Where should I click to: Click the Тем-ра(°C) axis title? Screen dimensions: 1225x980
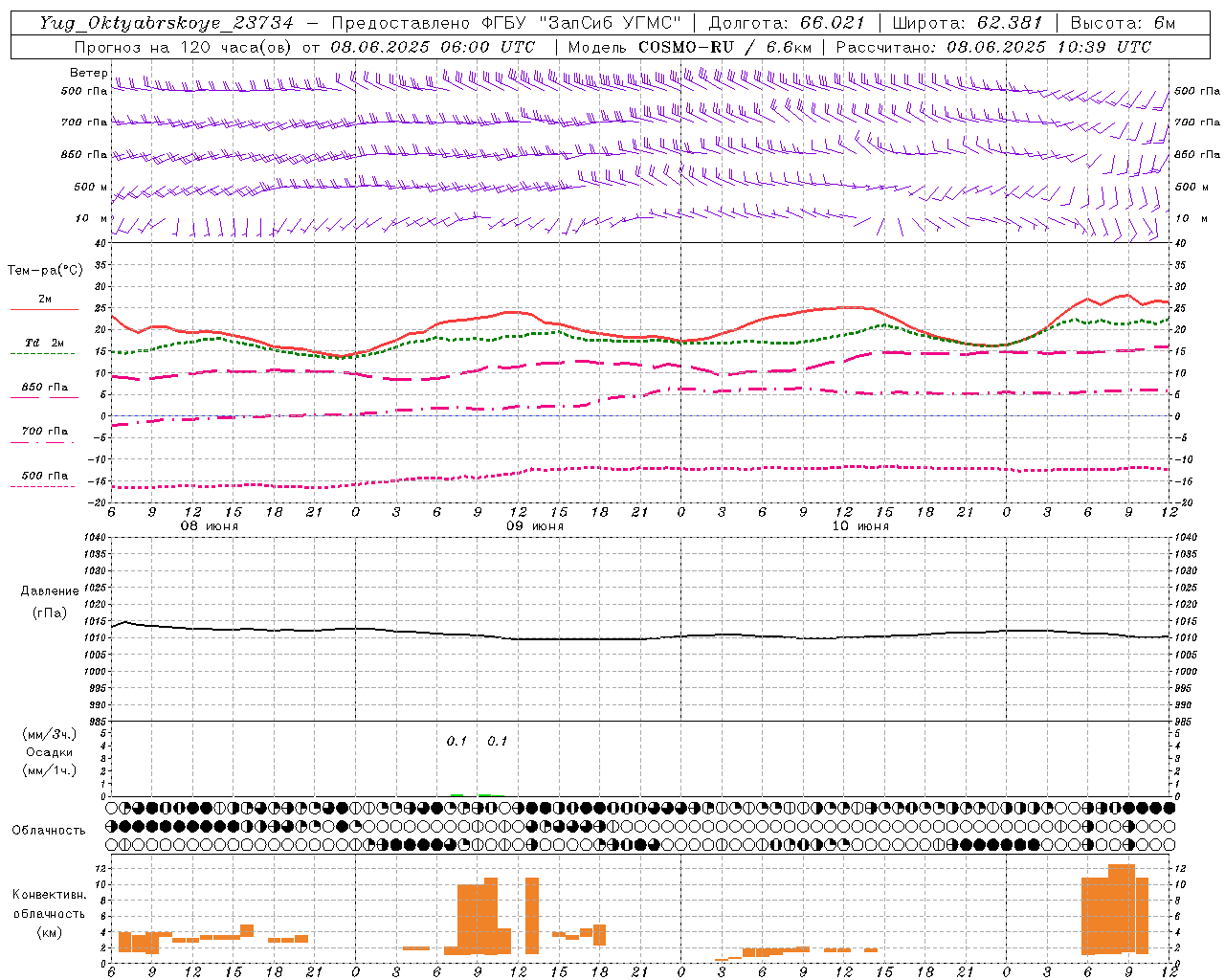(x=45, y=271)
